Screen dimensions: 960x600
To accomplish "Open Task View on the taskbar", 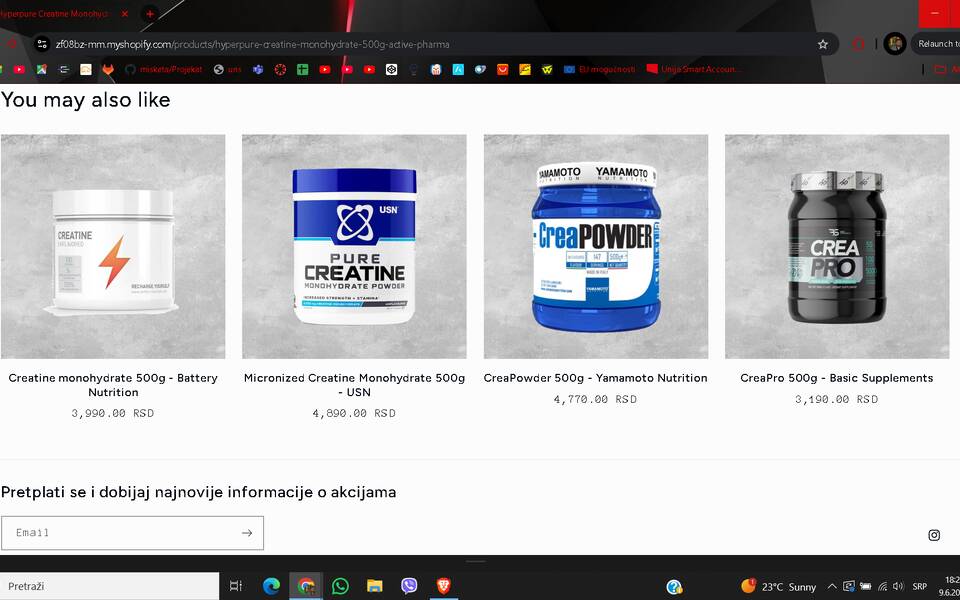I will [236, 586].
